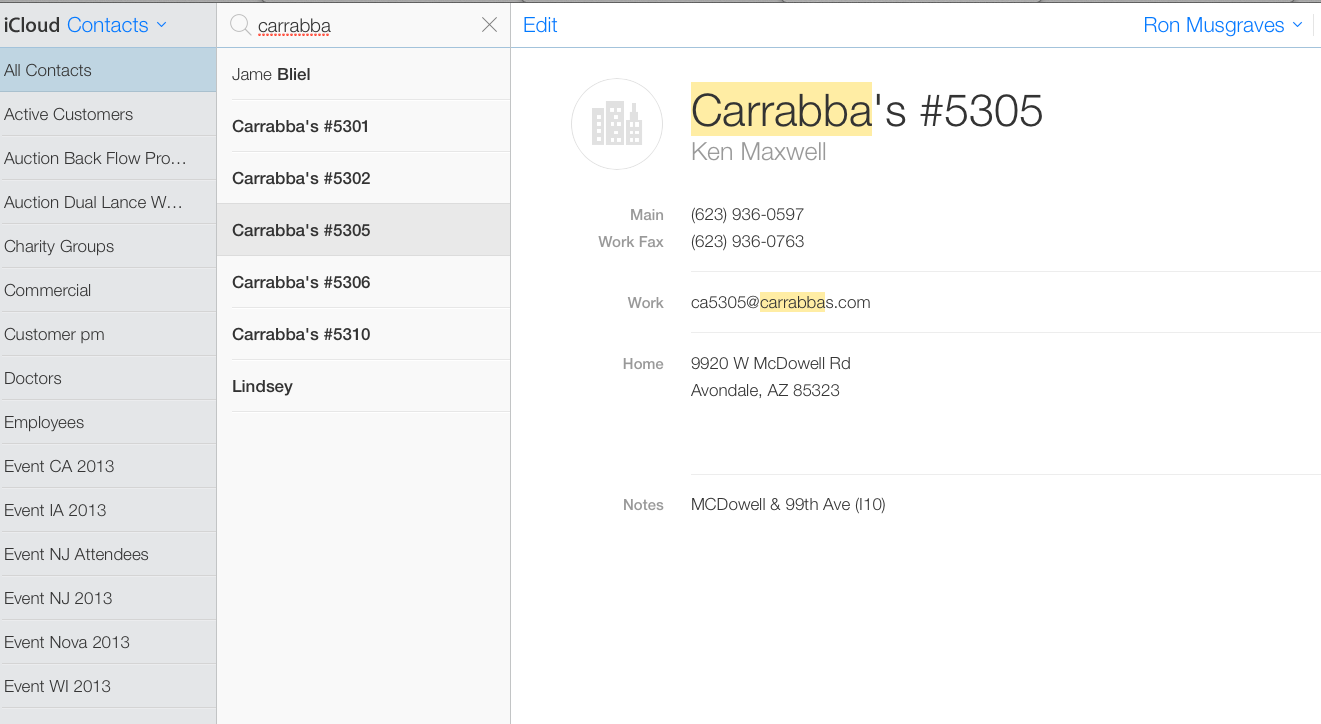Image resolution: width=1321 pixels, height=724 pixels.
Task: Open the Event NJ Attendees group
Action: point(108,554)
